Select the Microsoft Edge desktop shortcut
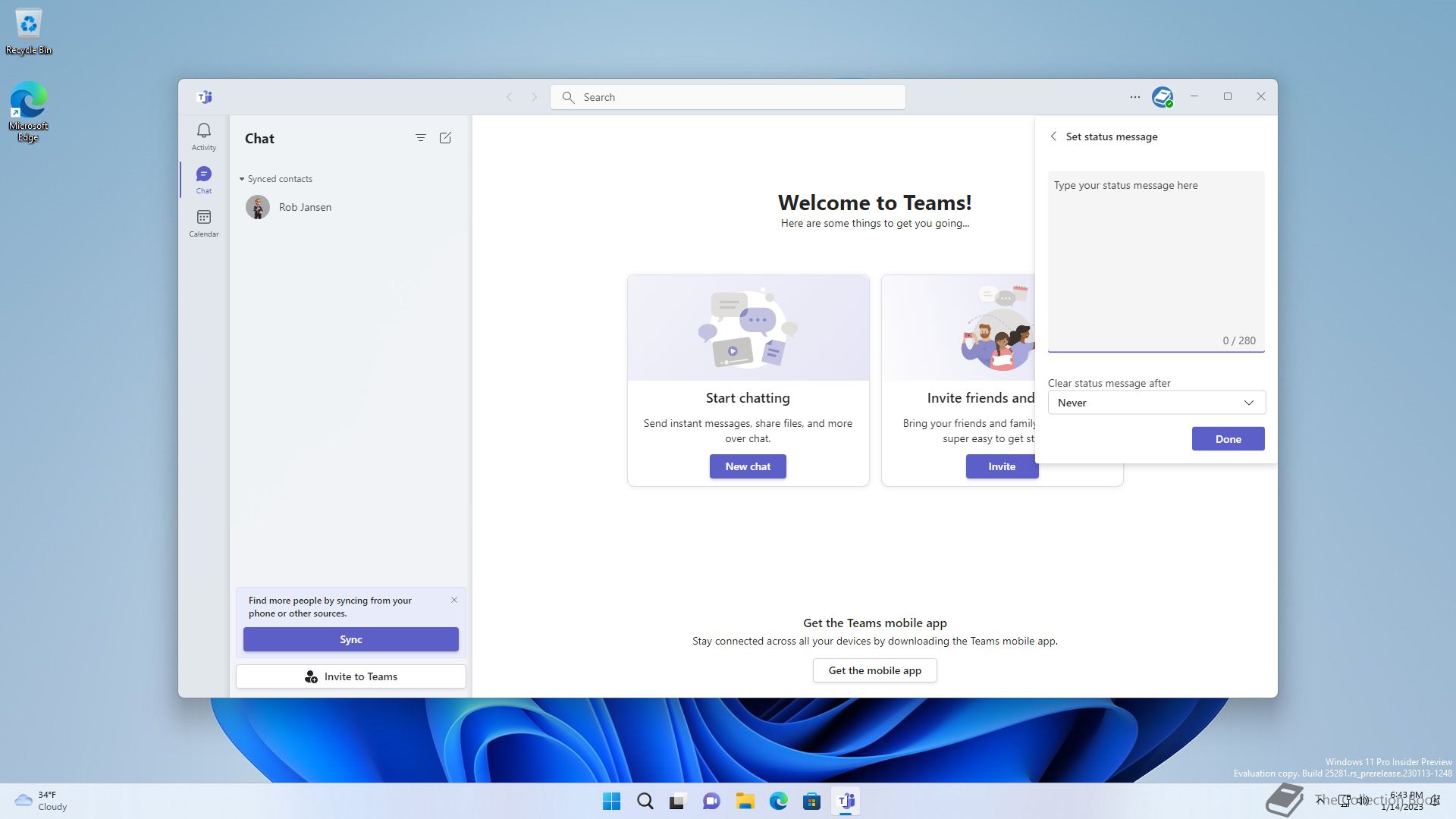The image size is (1456, 819). 29,111
